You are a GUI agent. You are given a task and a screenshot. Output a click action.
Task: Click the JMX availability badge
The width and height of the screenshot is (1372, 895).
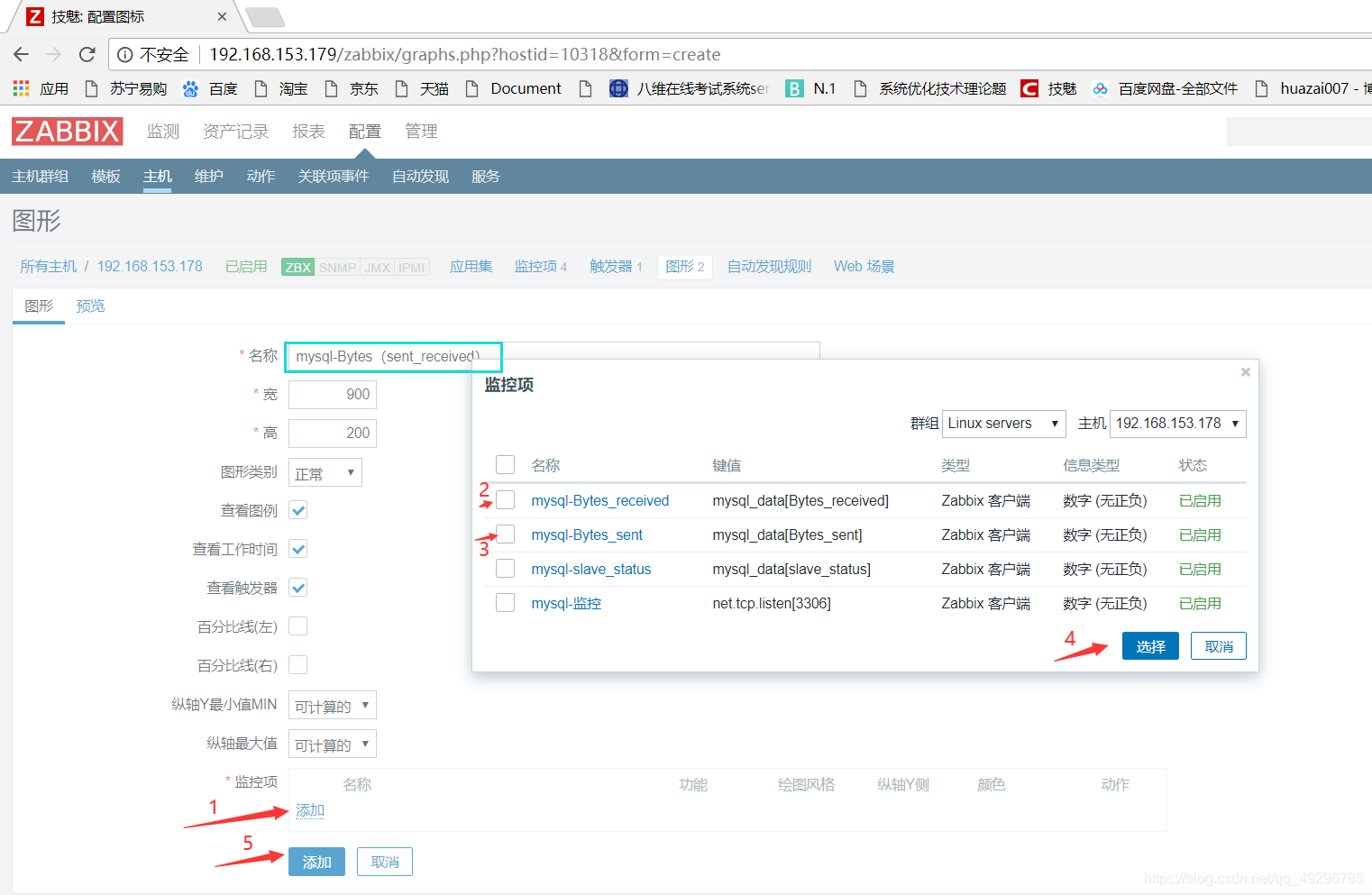click(x=378, y=267)
